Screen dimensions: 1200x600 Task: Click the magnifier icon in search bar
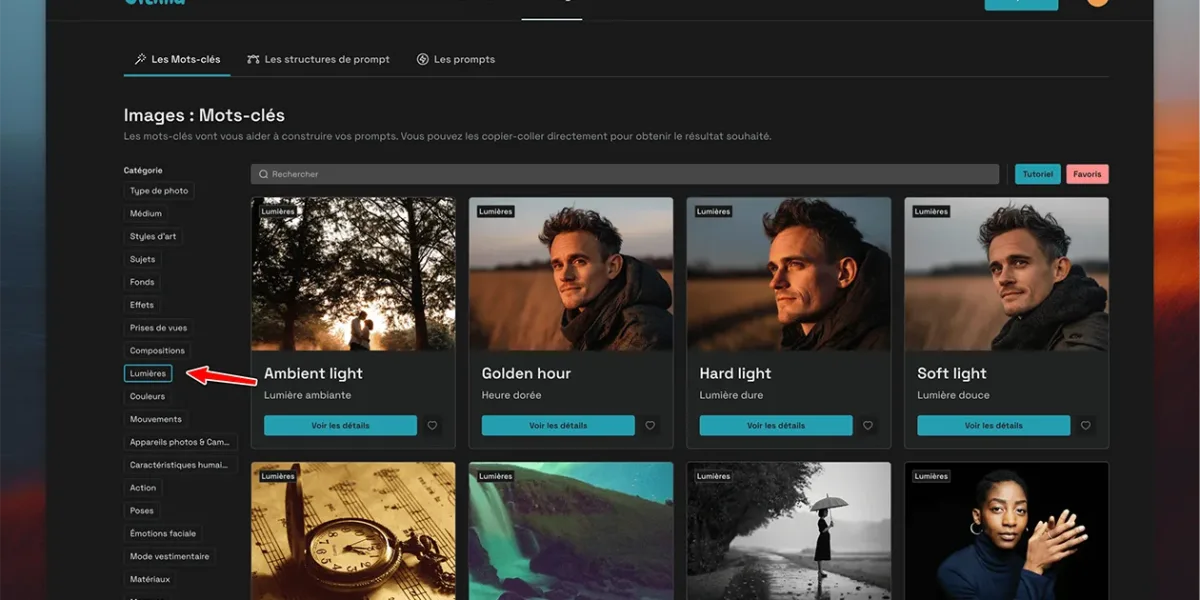tap(264, 174)
